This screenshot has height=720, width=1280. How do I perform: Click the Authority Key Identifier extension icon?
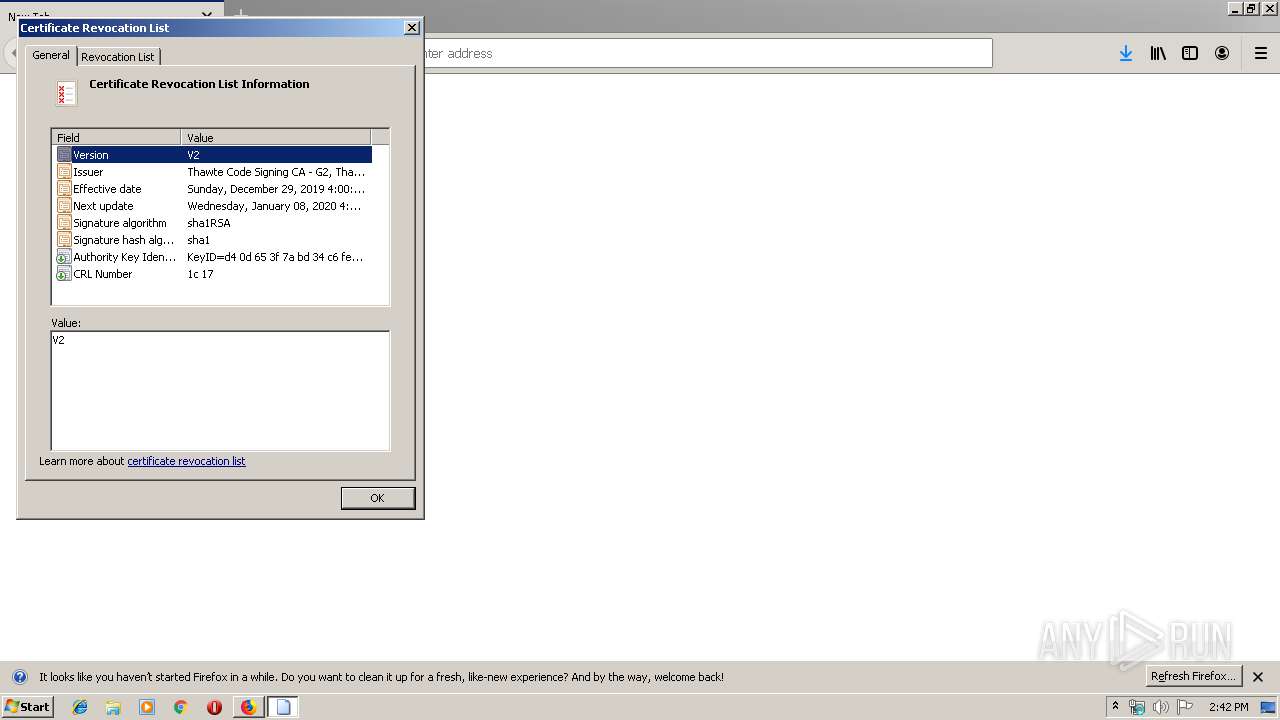click(x=64, y=257)
